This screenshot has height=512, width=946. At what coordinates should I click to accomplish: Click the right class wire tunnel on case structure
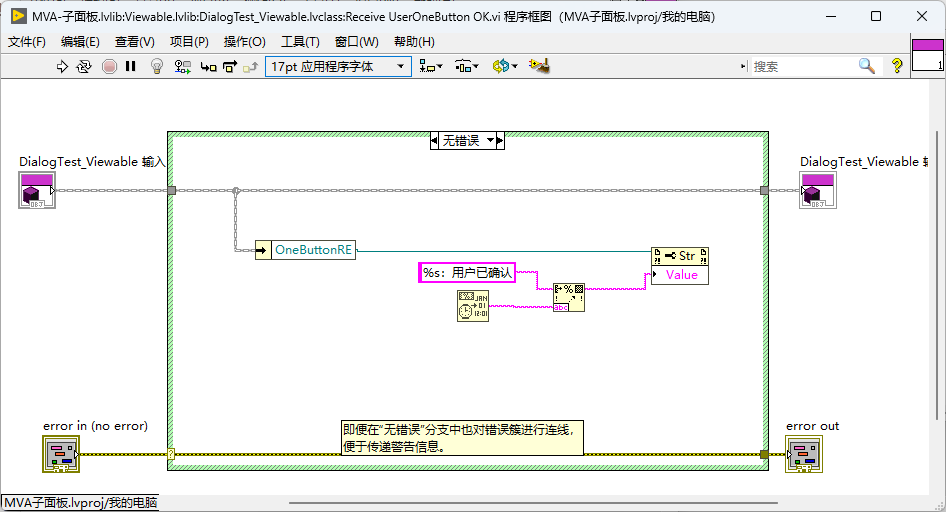click(x=764, y=191)
